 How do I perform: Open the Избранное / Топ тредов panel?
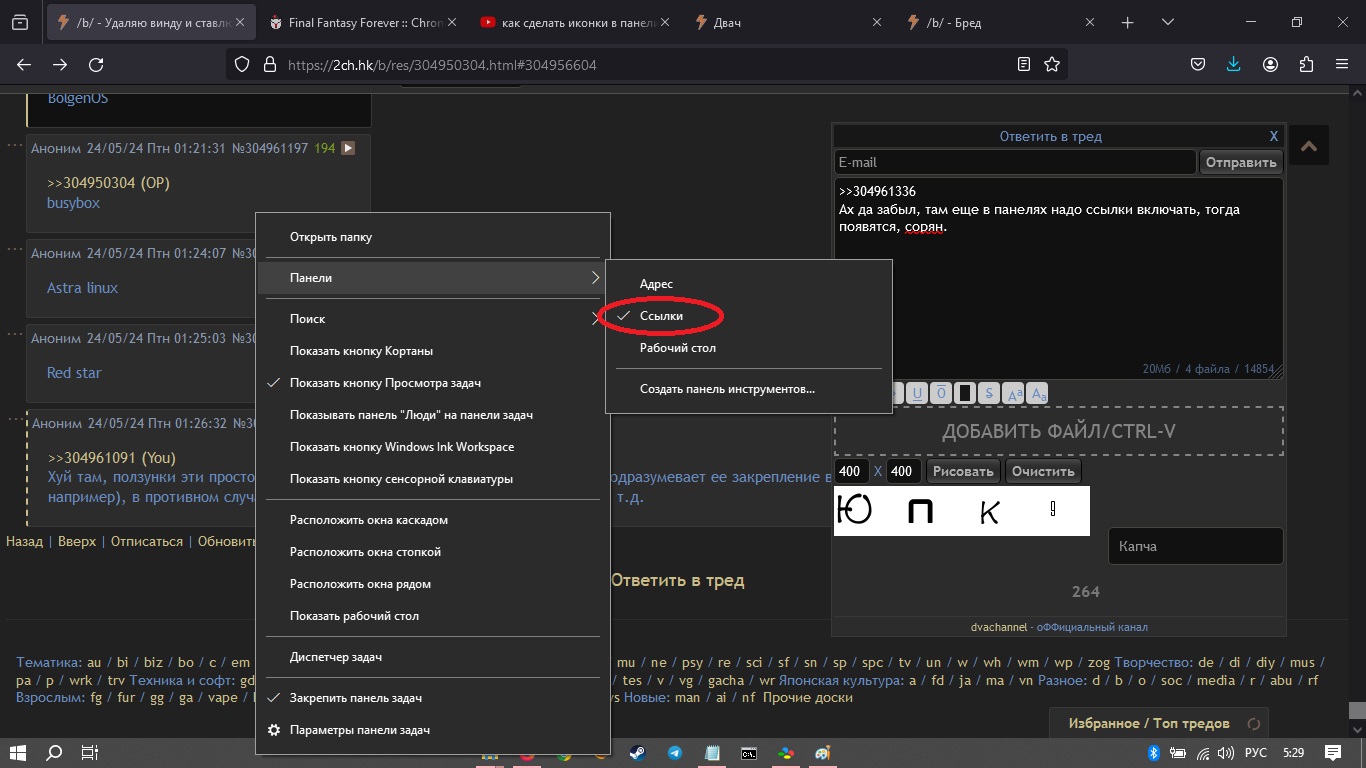1159,723
